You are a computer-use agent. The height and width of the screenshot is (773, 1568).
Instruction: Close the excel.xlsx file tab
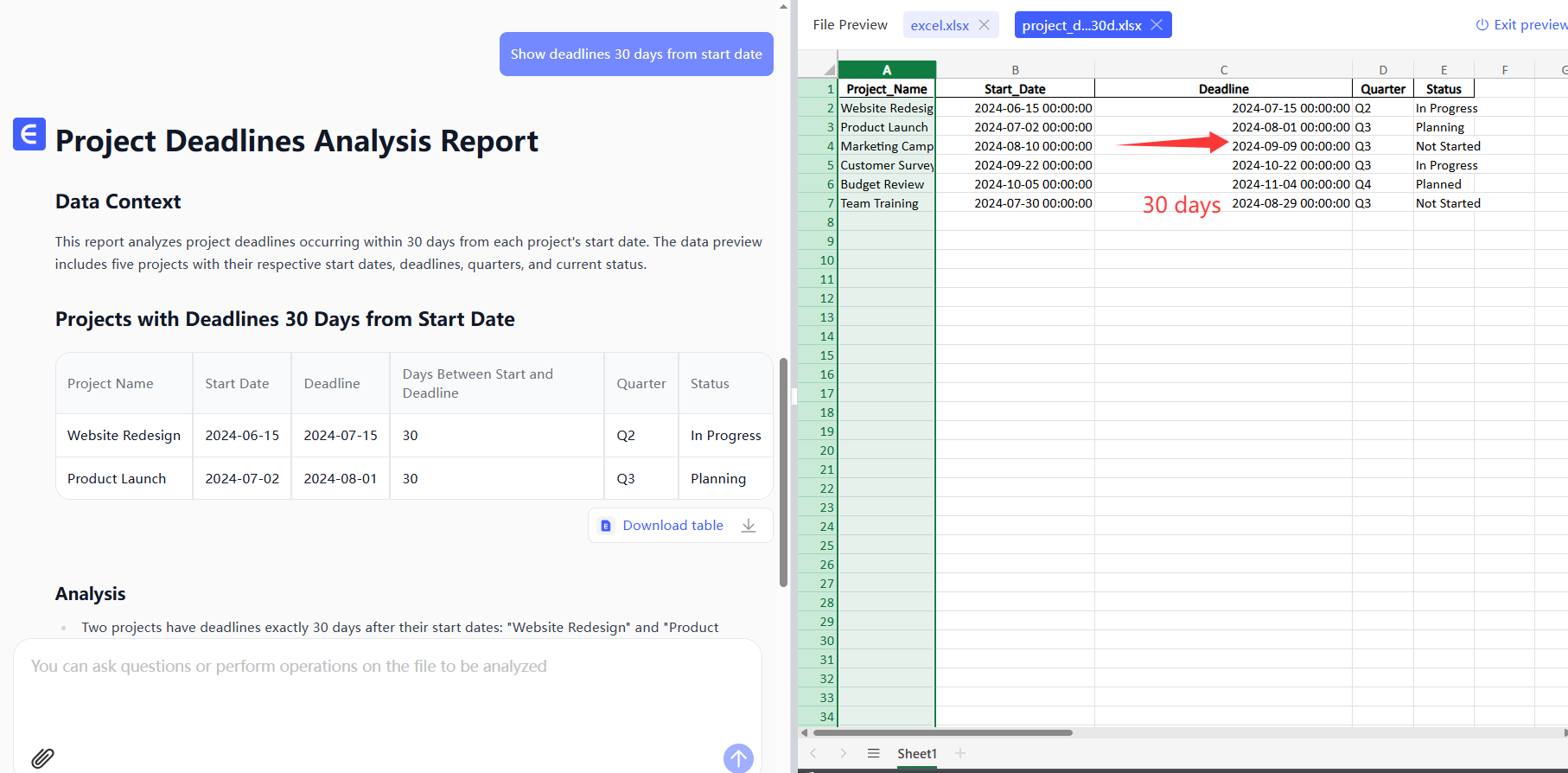984,25
